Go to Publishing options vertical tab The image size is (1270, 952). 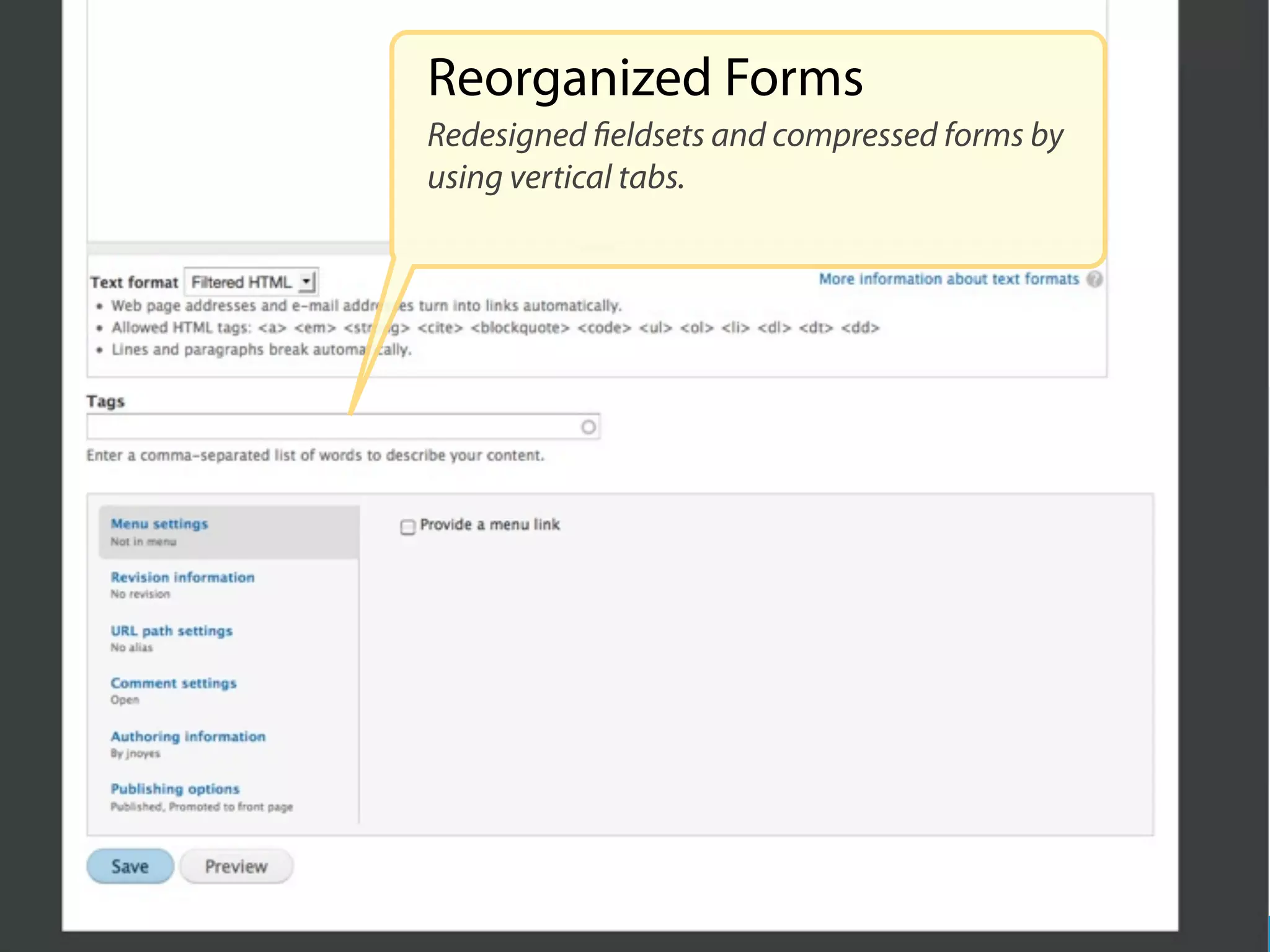click(x=175, y=790)
